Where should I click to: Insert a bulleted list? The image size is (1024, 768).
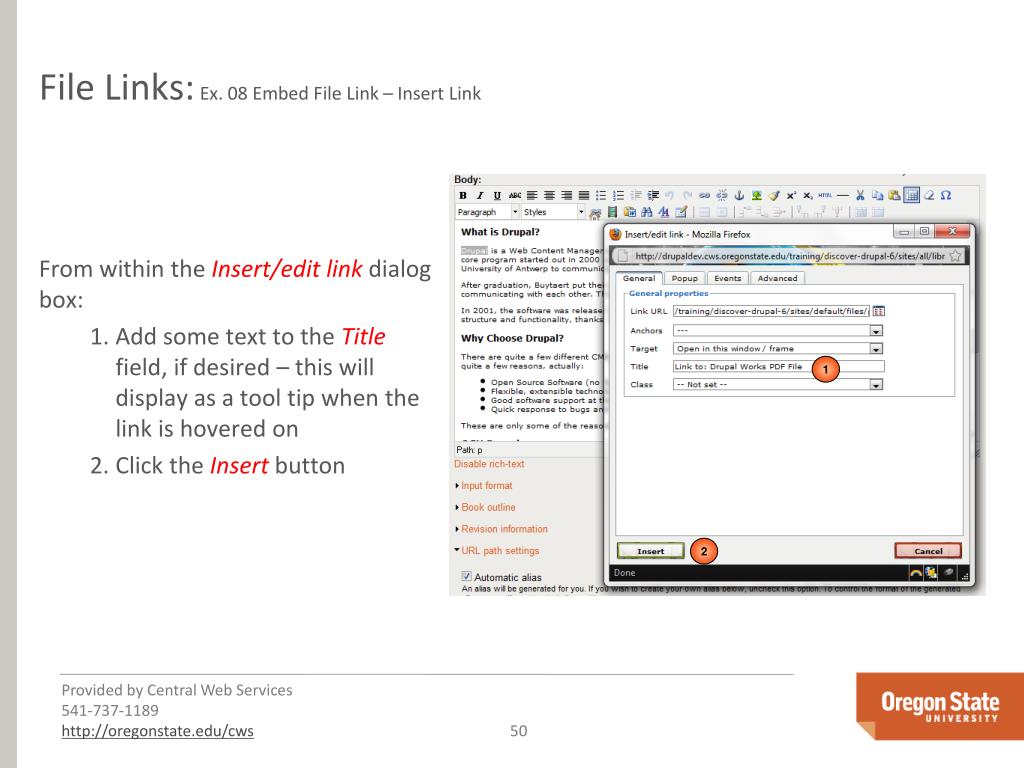(601, 195)
